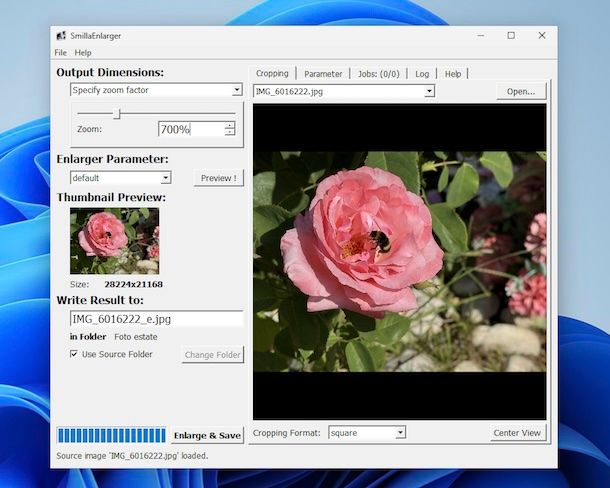Expand the Cropping Format square dropdown

tap(400, 433)
